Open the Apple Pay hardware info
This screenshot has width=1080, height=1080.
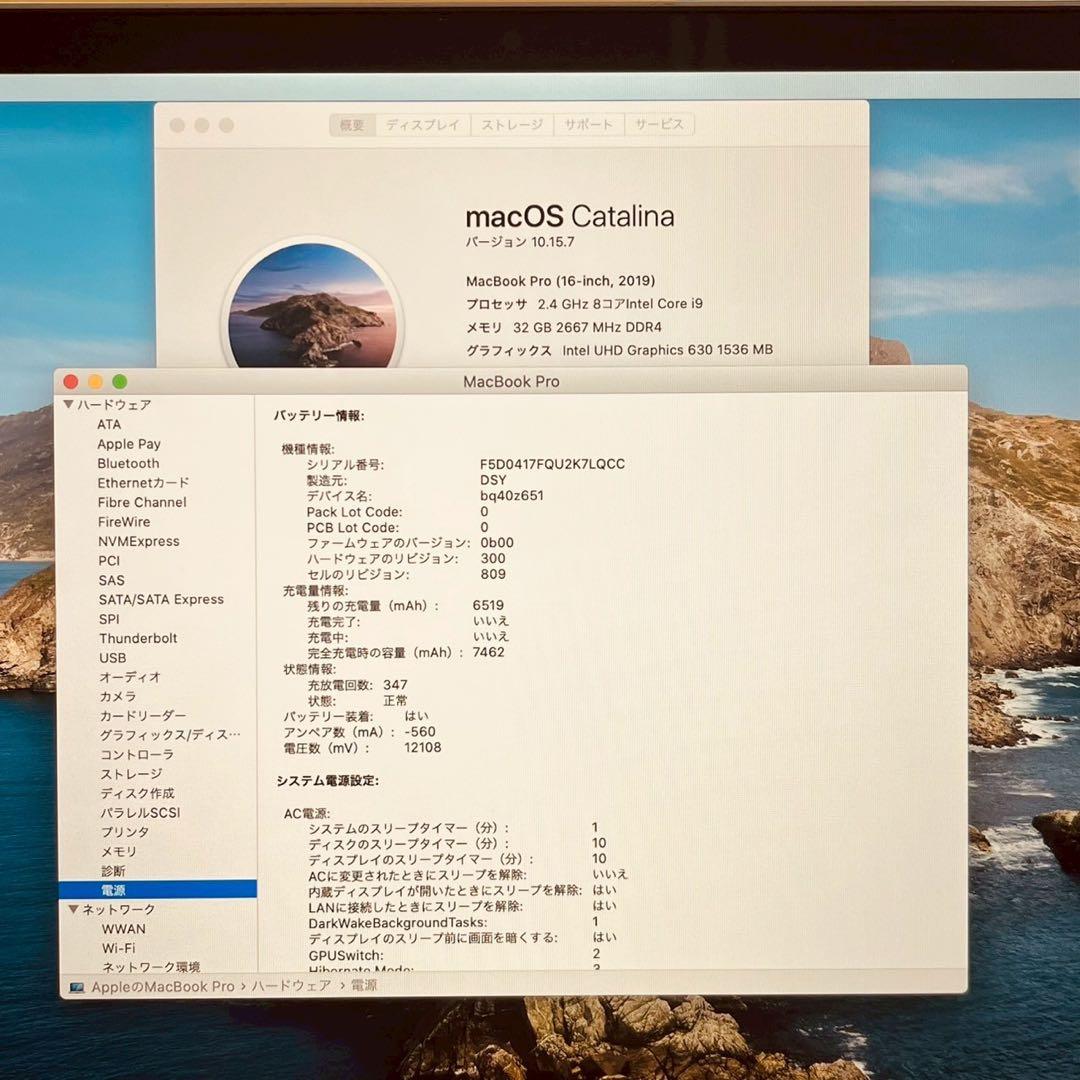(x=129, y=443)
